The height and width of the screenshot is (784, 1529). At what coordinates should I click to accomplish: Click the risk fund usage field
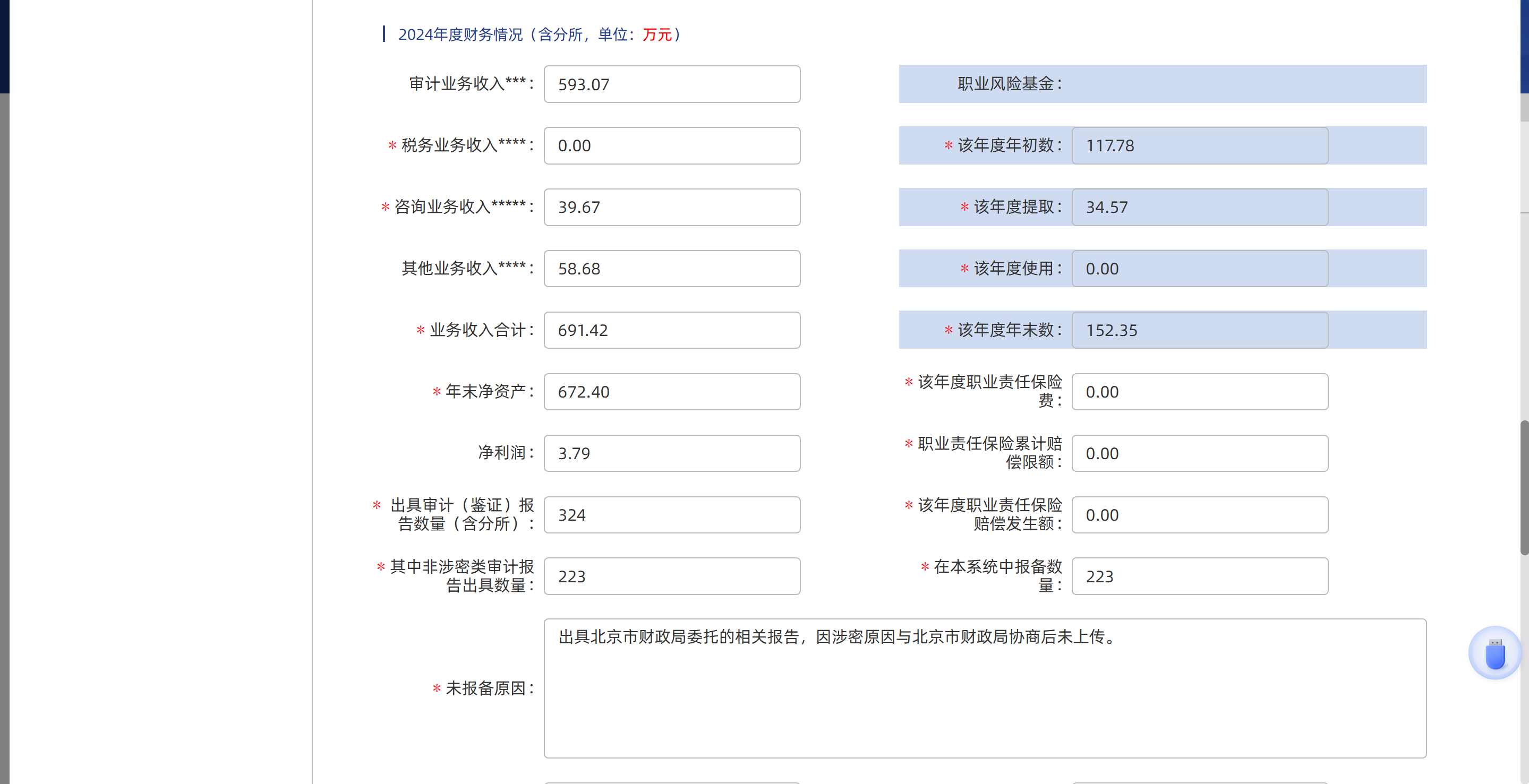point(1199,269)
